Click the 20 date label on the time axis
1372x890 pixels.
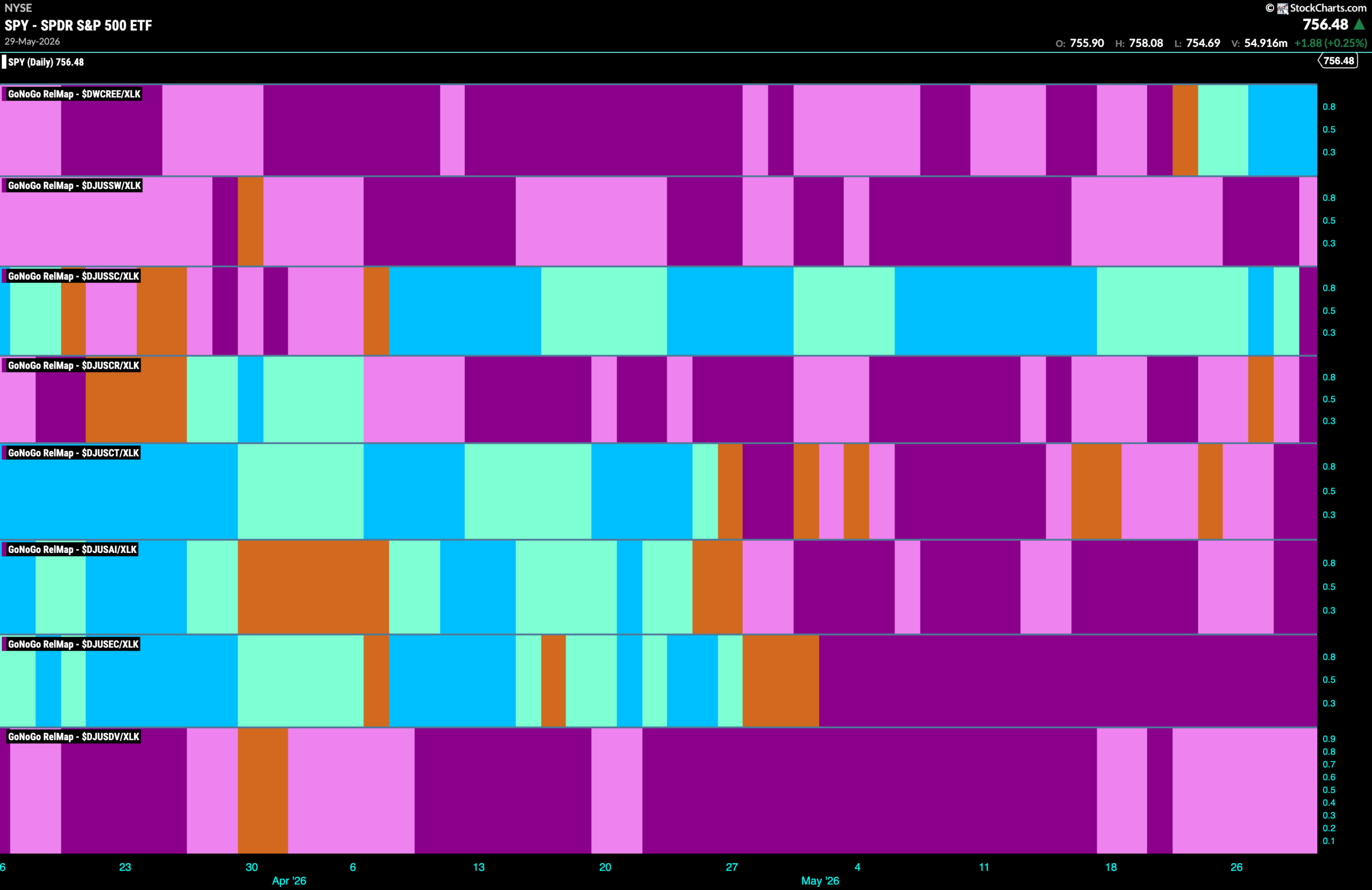tap(605, 867)
